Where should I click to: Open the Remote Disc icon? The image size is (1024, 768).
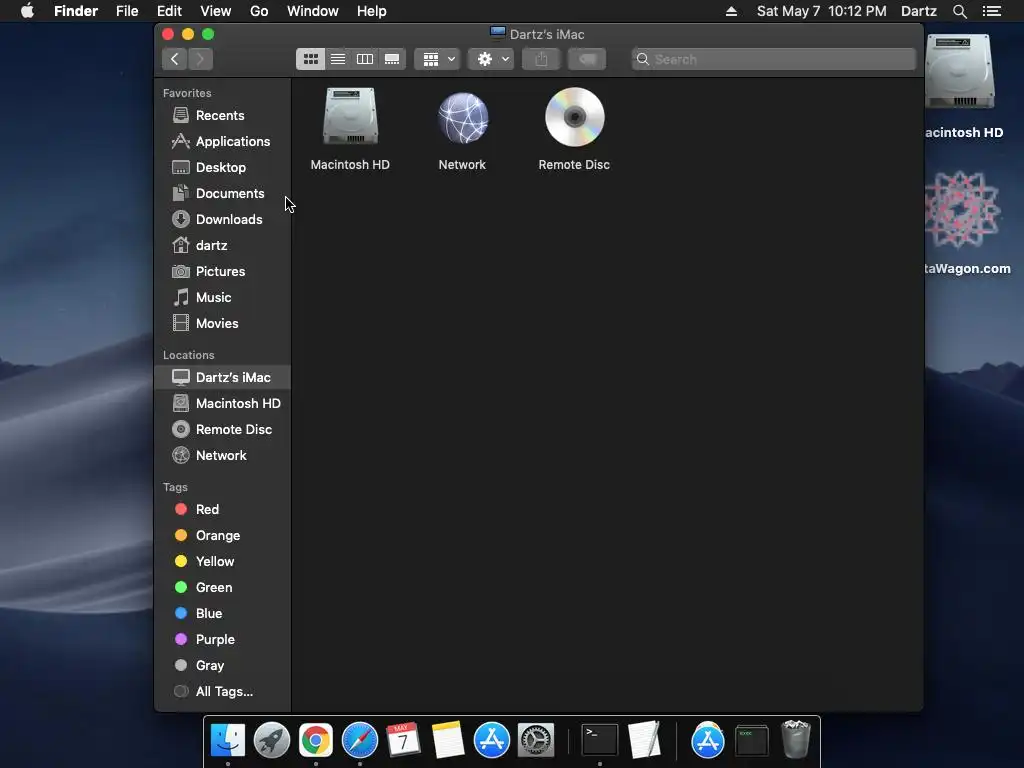[x=575, y=118]
